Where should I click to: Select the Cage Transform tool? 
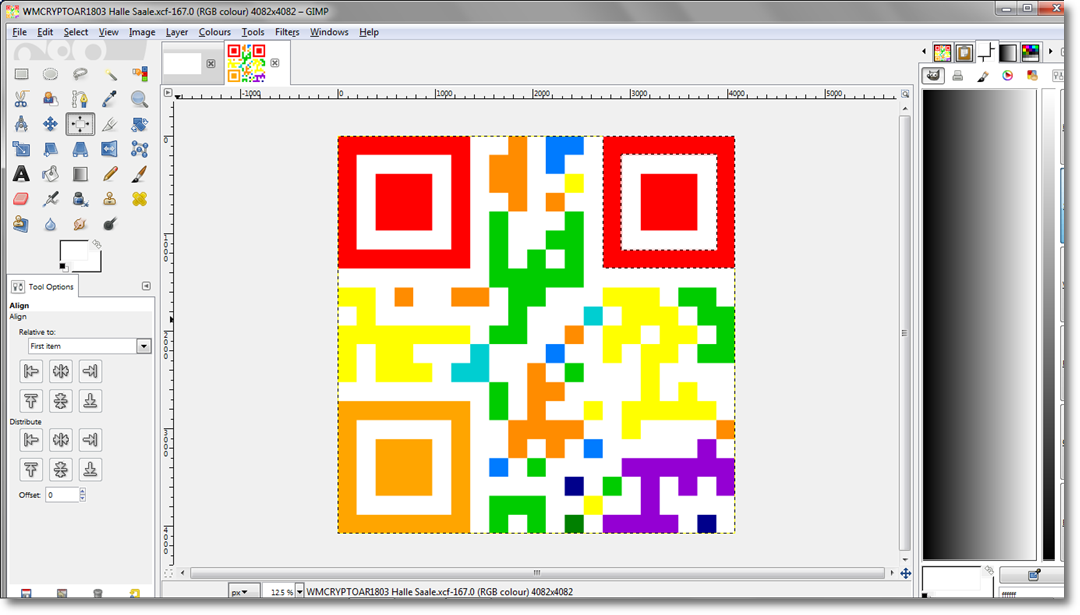(139, 149)
